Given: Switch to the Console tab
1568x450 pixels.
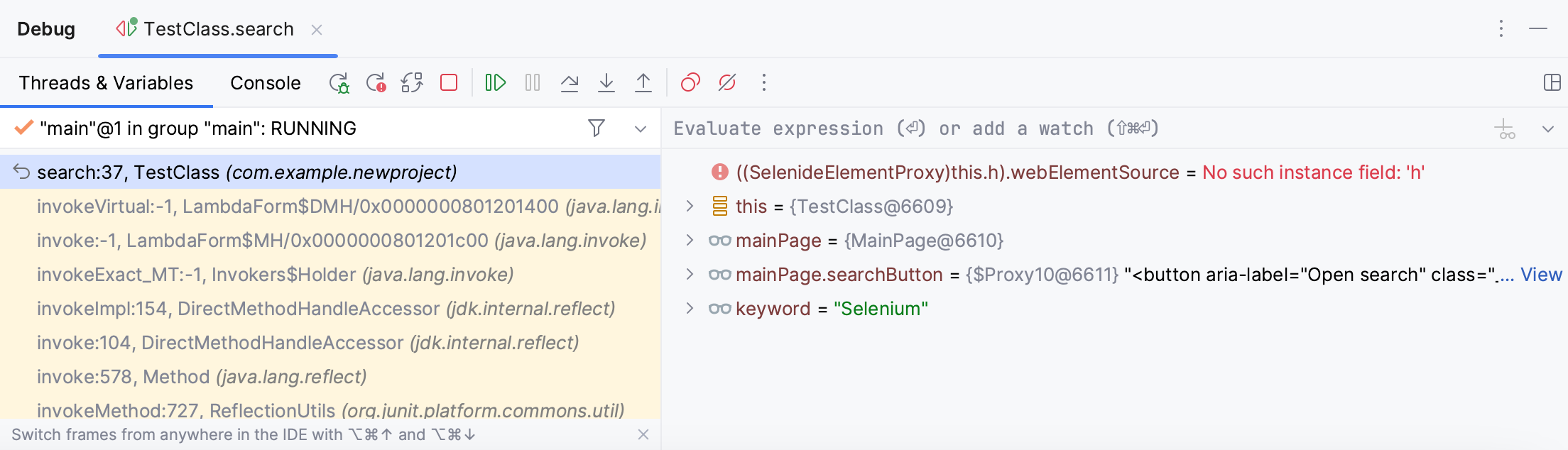Looking at the screenshot, I should (266, 83).
